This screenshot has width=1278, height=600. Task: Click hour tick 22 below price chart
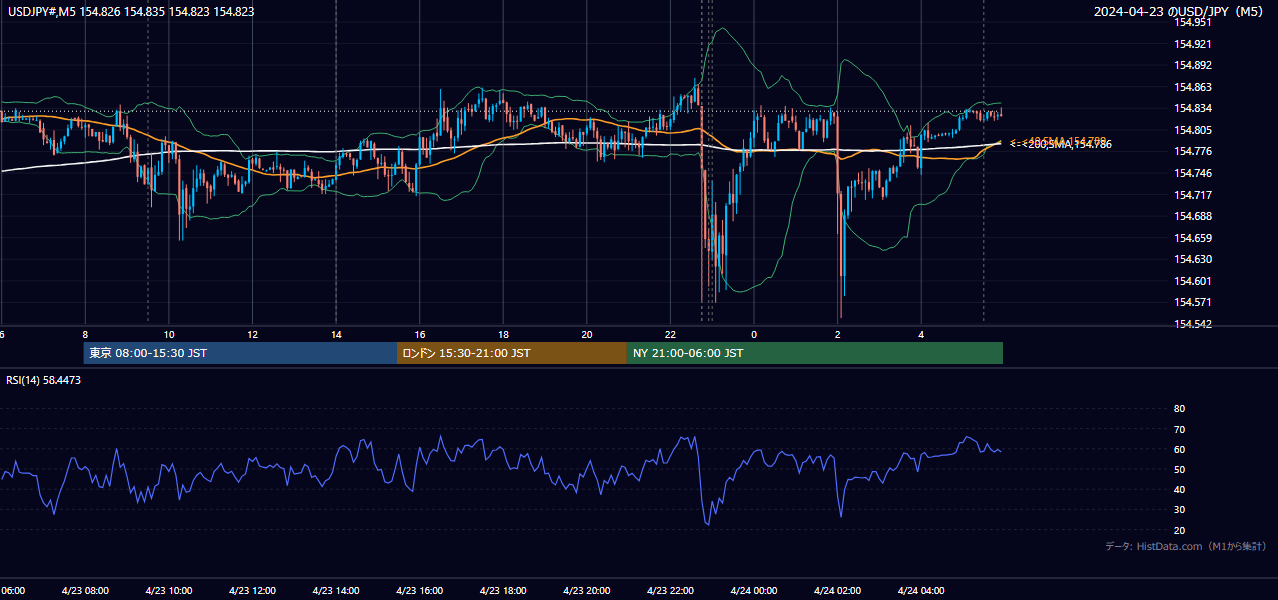(x=671, y=334)
